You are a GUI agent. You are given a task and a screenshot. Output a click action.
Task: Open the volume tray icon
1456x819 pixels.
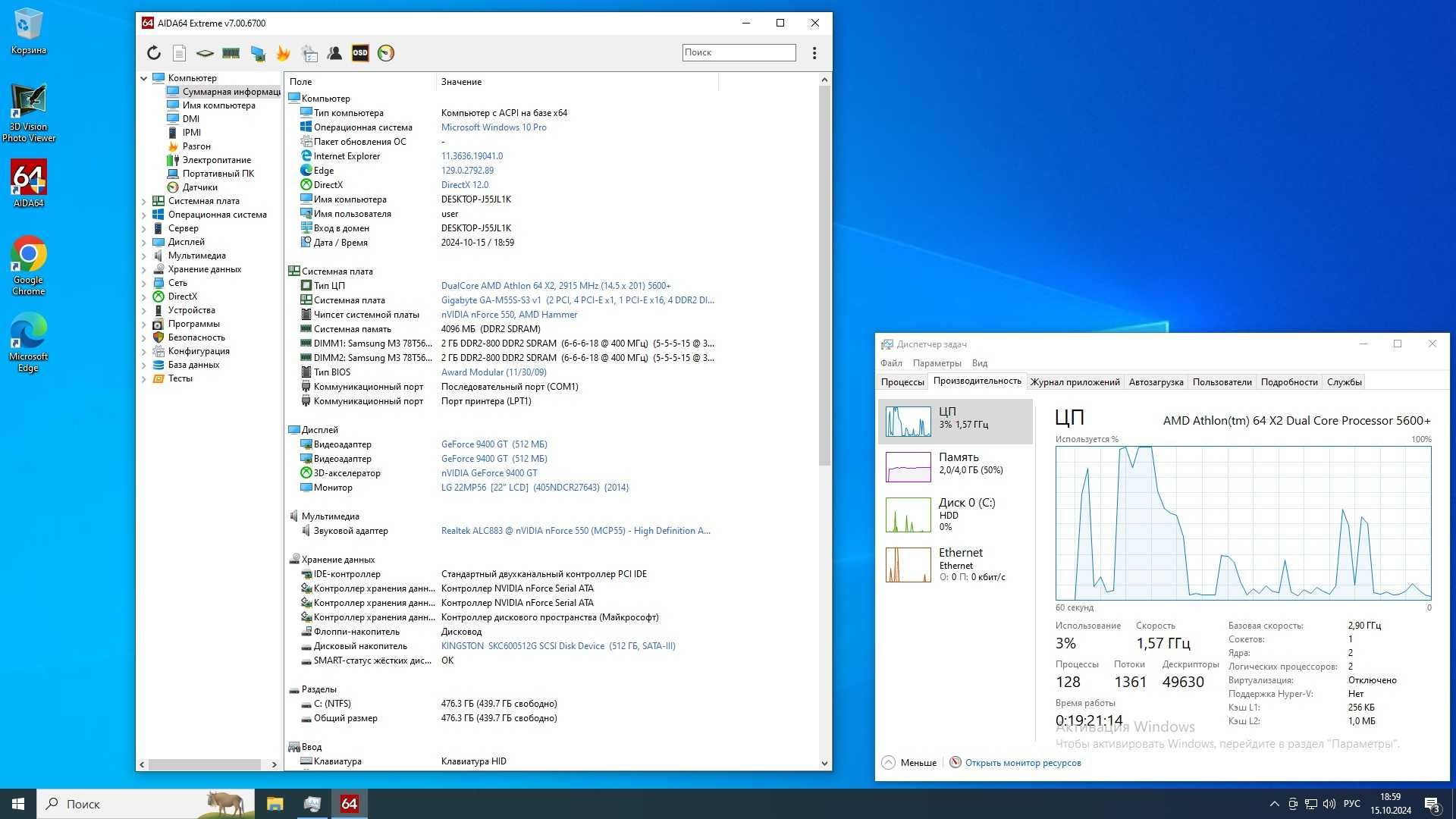(1329, 804)
